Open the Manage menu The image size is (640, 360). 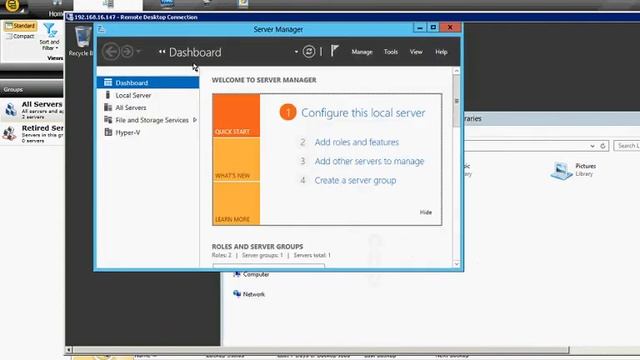(x=362, y=52)
